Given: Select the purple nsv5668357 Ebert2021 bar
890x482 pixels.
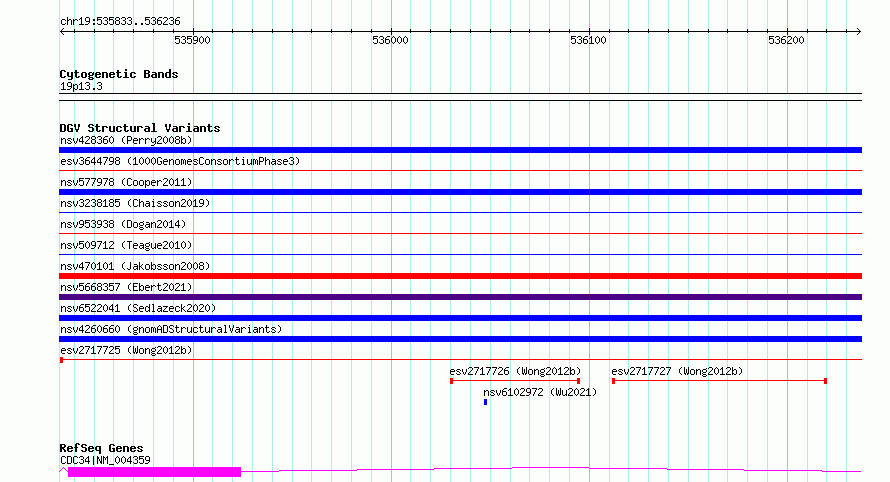Looking at the screenshot, I should point(460,297).
